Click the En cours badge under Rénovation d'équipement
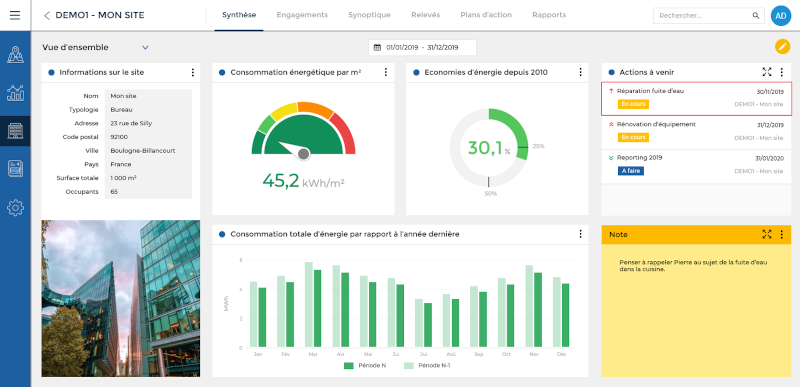The width and height of the screenshot is (800, 387). (633, 138)
